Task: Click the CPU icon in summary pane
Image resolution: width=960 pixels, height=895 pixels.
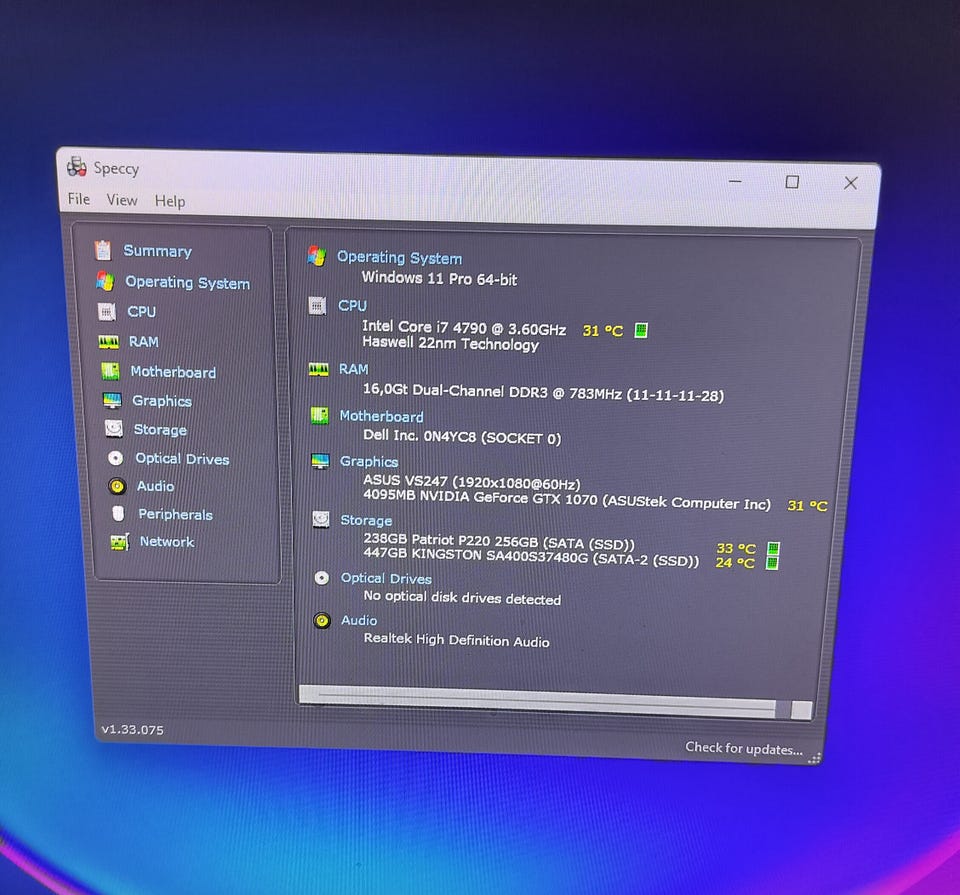Action: [x=317, y=305]
